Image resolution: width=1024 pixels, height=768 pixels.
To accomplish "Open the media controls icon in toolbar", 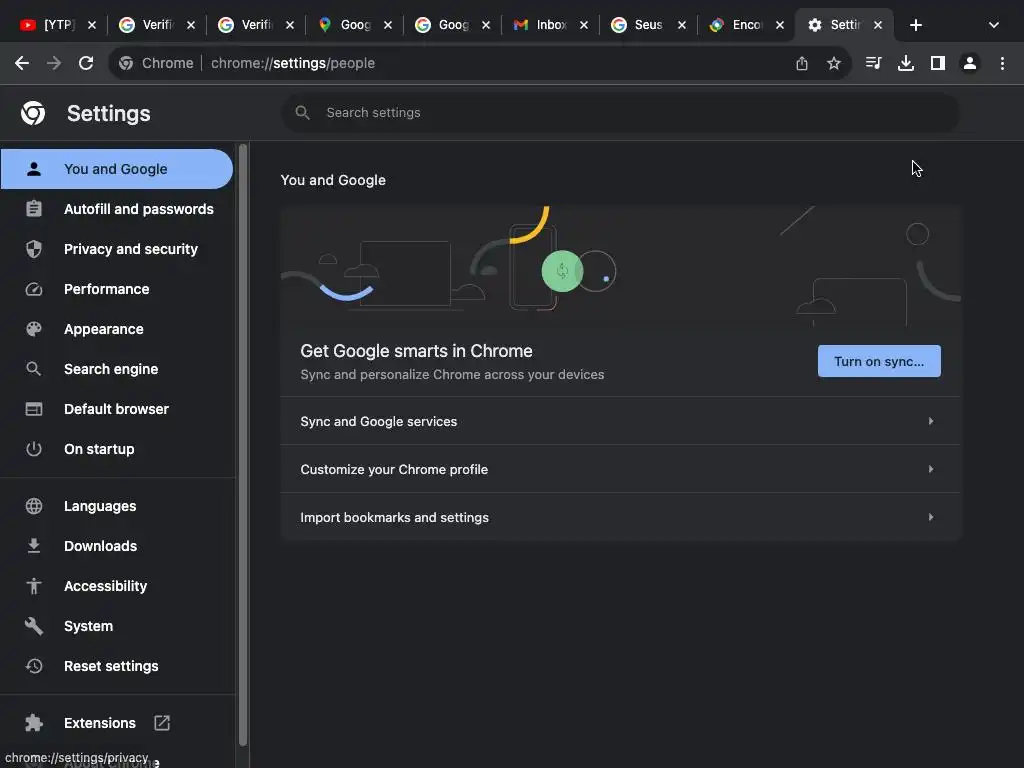I will point(873,63).
